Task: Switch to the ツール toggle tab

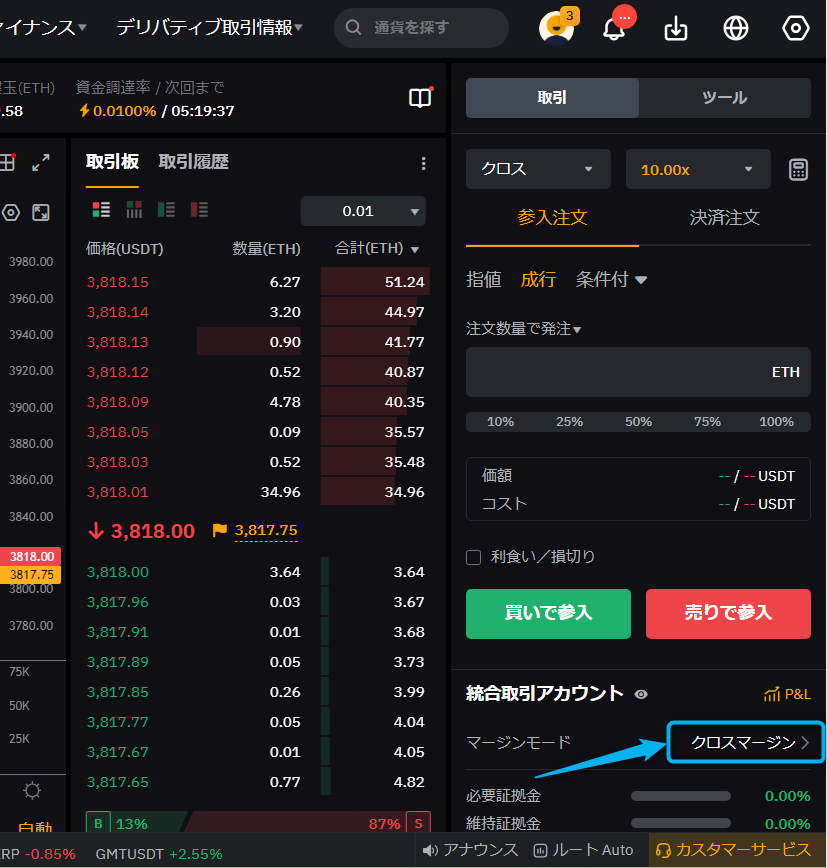Action: (x=724, y=98)
